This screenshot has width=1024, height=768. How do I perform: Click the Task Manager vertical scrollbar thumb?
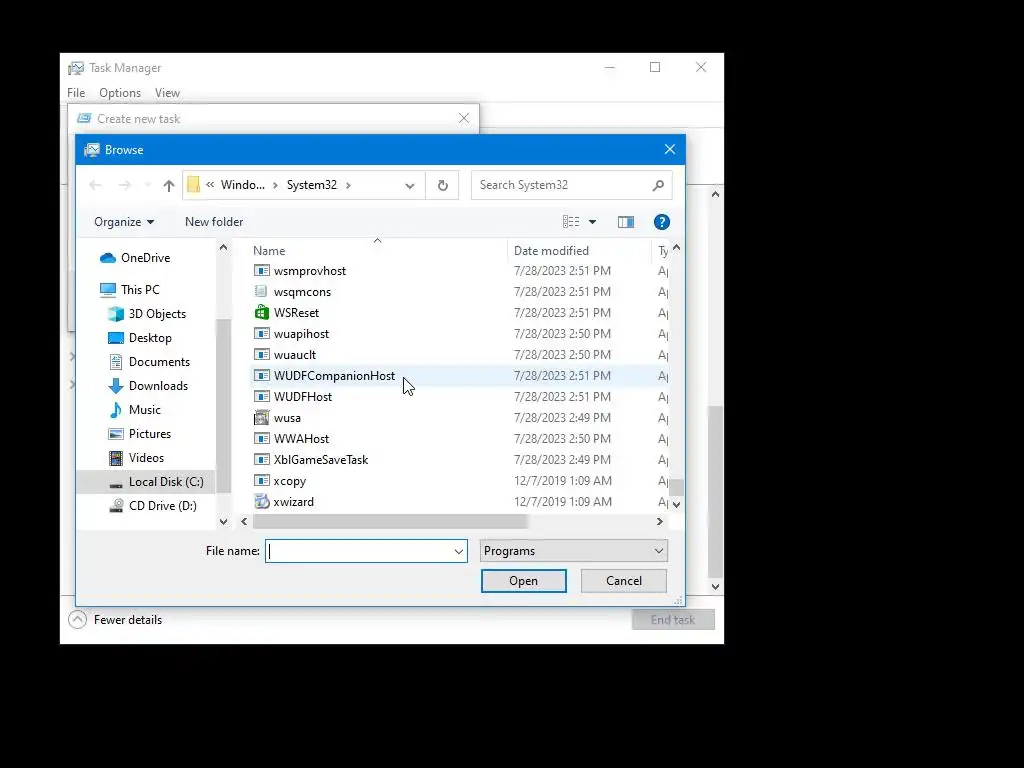(x=716, y=490)
